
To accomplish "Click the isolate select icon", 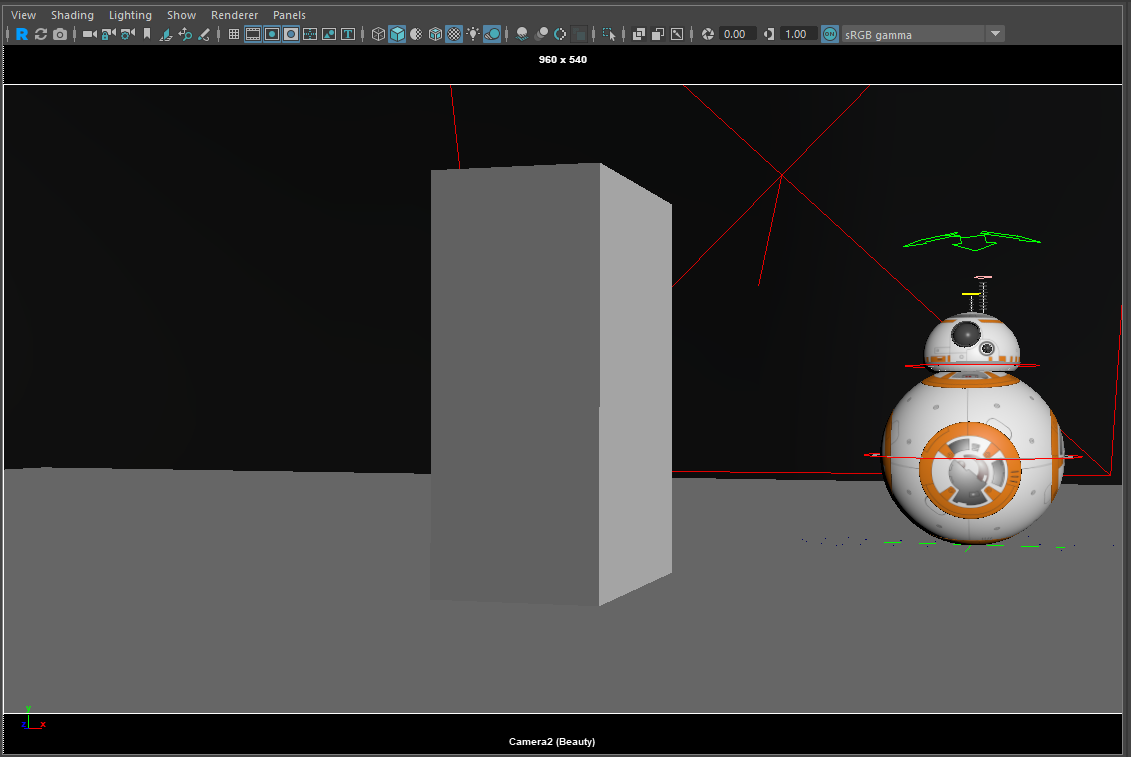I will (x=609, y=34).
